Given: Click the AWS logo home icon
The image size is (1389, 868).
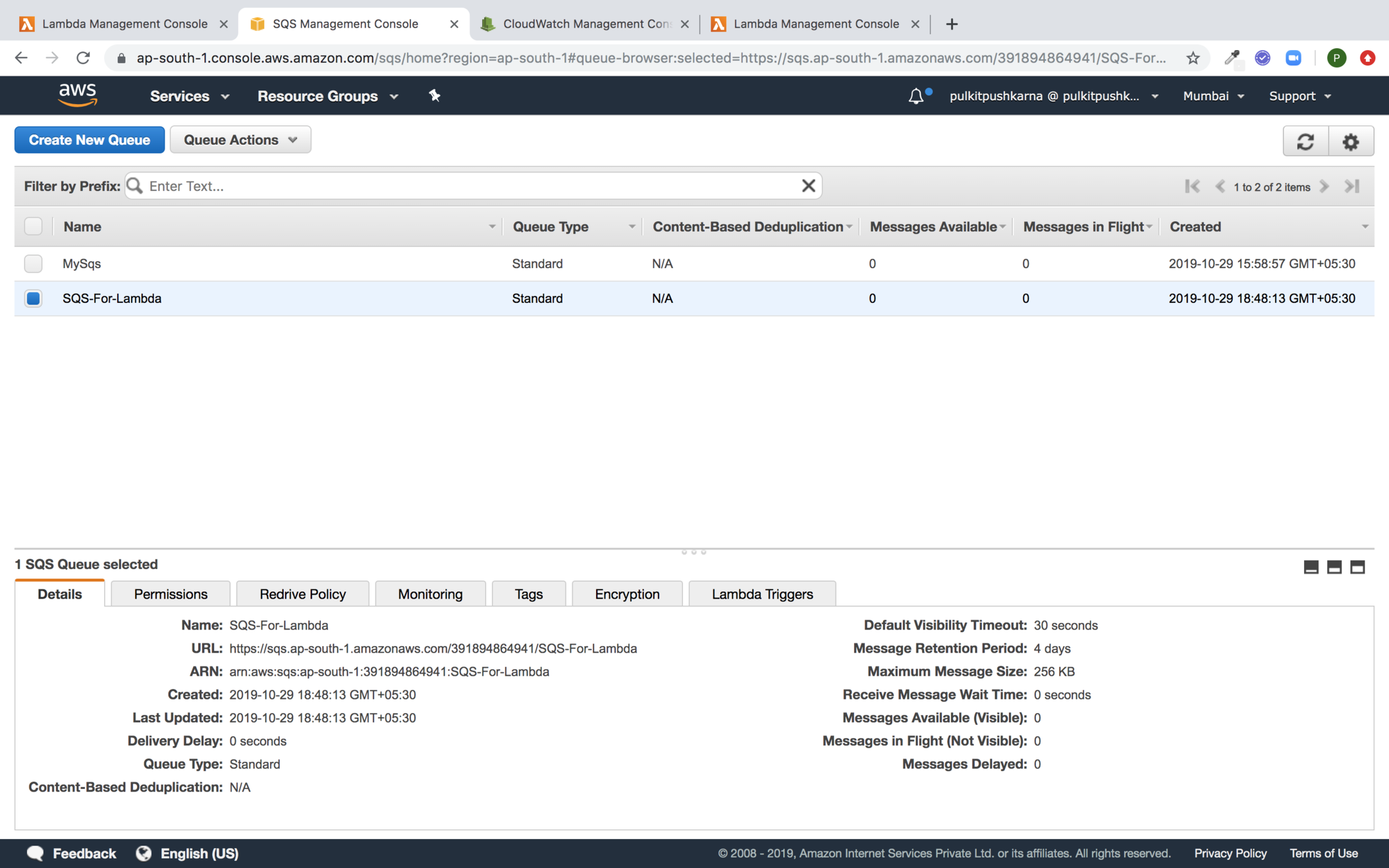Looking at the screenshot, I should point(78,95).
